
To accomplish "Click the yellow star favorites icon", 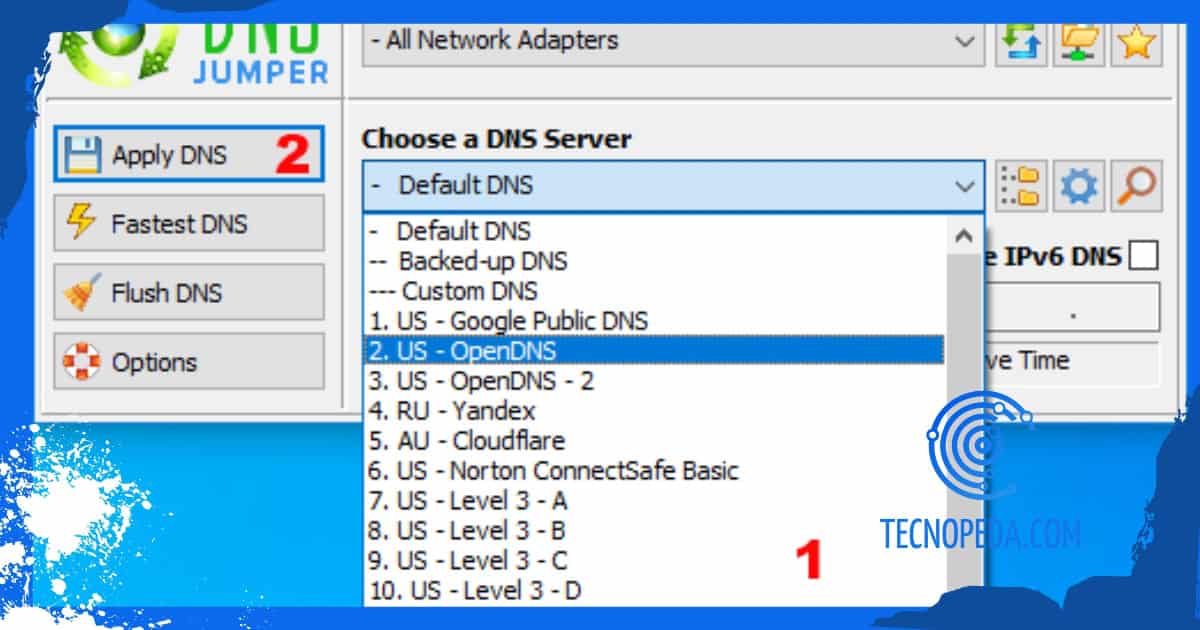I will [1137, 42].
